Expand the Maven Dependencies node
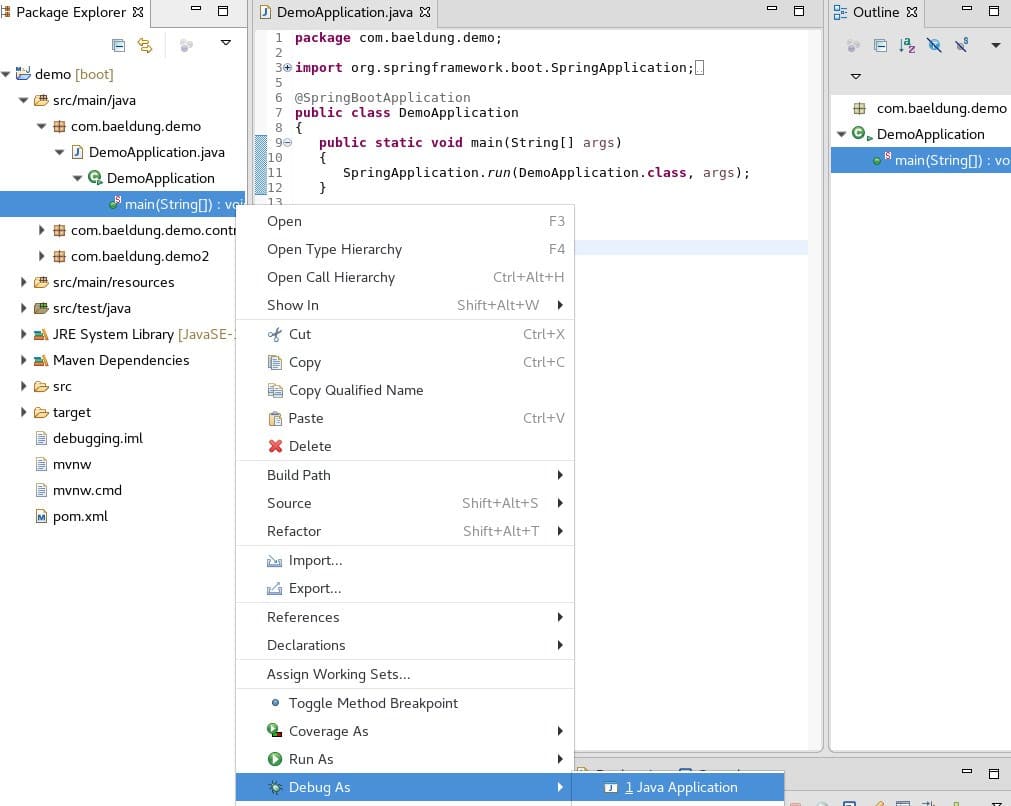 (24, 360)
